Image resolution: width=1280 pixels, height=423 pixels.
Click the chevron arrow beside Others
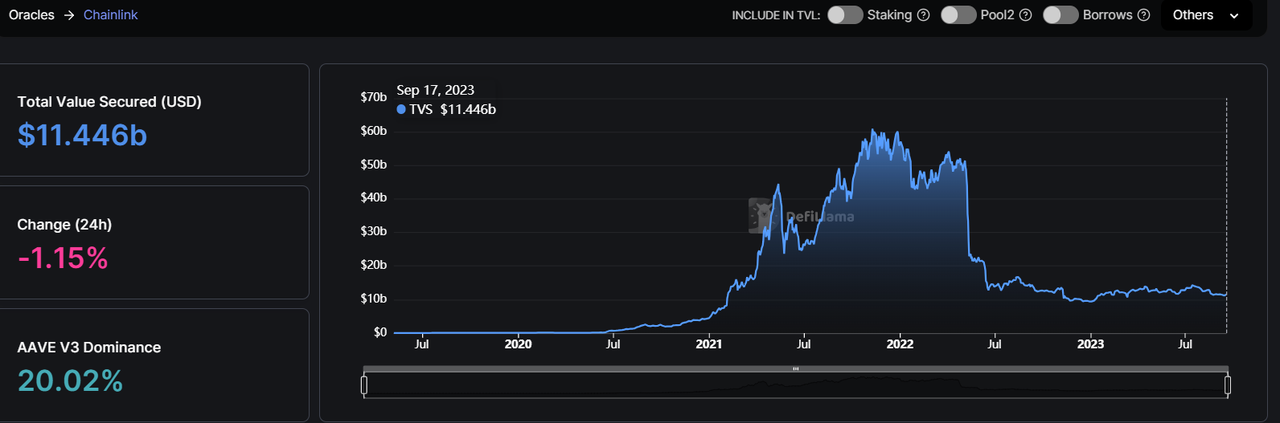point(1233,16)
